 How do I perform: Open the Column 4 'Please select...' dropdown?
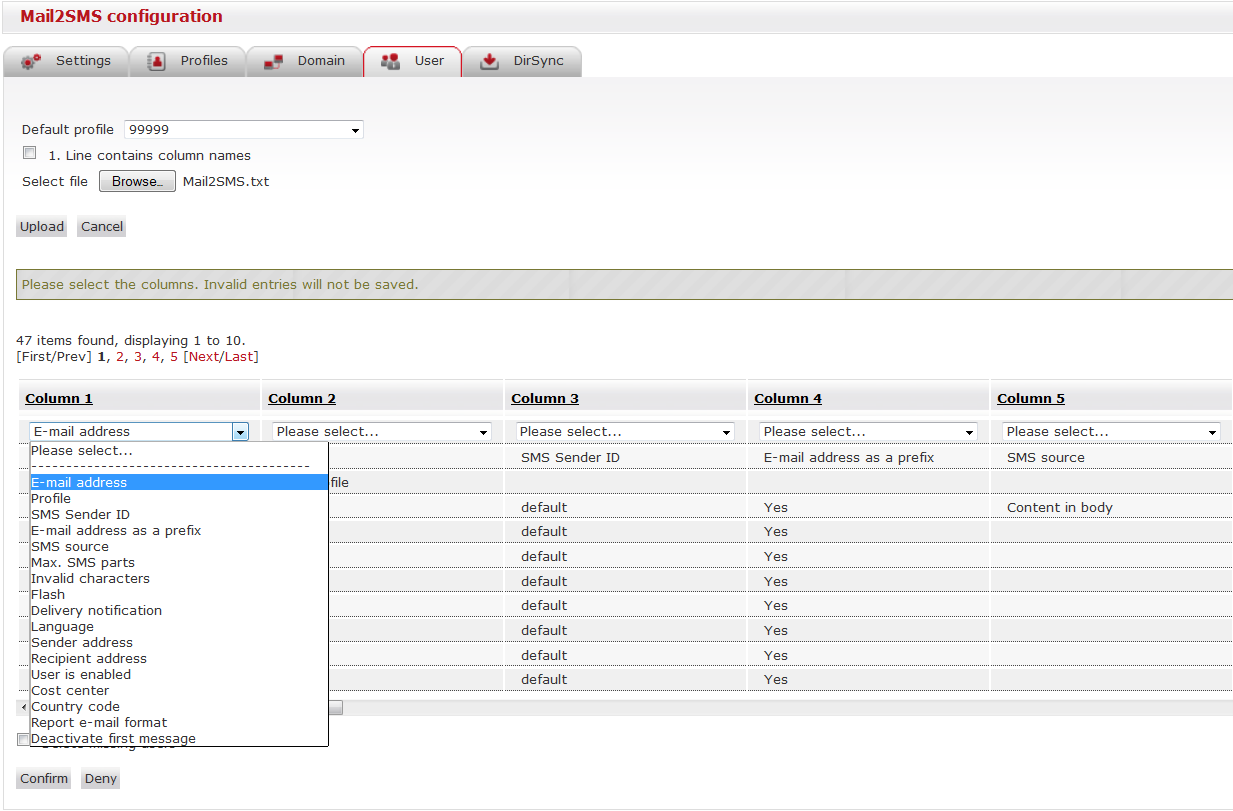tap(868, 432)
